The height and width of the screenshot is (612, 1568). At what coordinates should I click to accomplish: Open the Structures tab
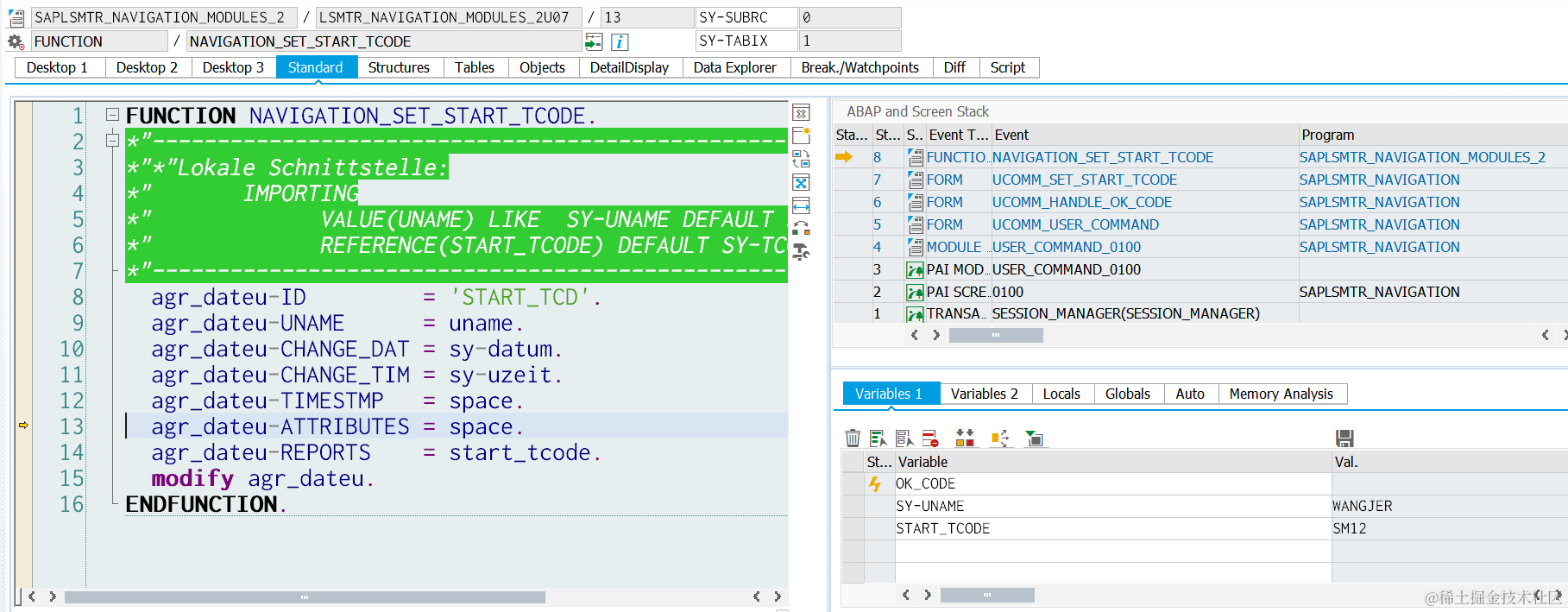[399, 67]
